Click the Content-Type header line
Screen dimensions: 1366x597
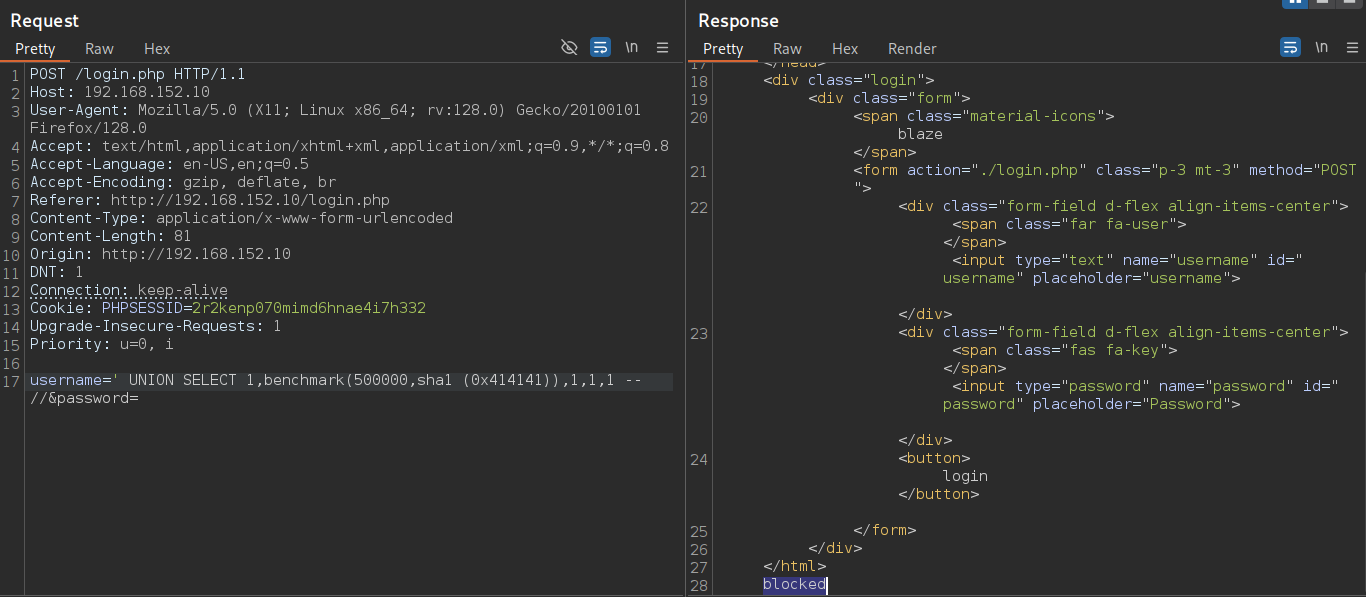click(241, 218)
